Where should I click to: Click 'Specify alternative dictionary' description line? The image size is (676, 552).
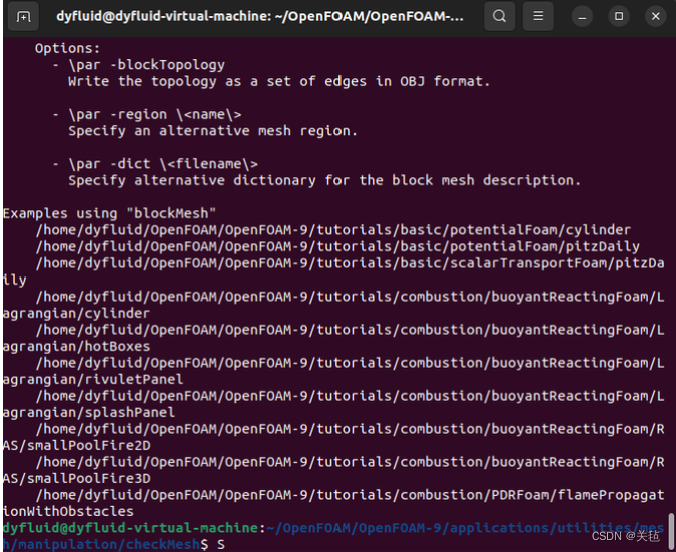325,181
